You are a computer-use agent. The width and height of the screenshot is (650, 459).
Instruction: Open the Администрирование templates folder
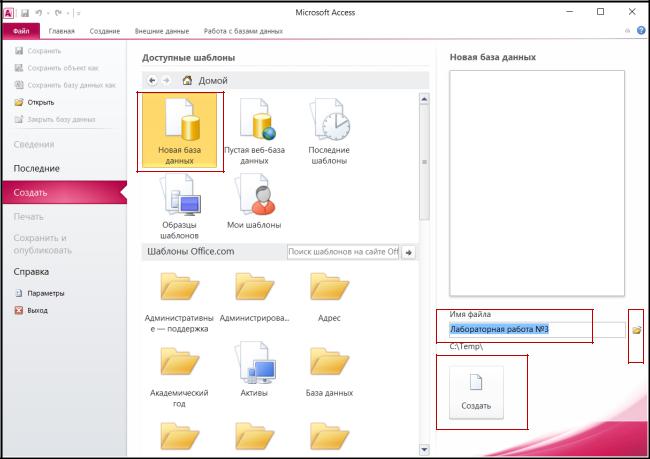pos(254,298)
